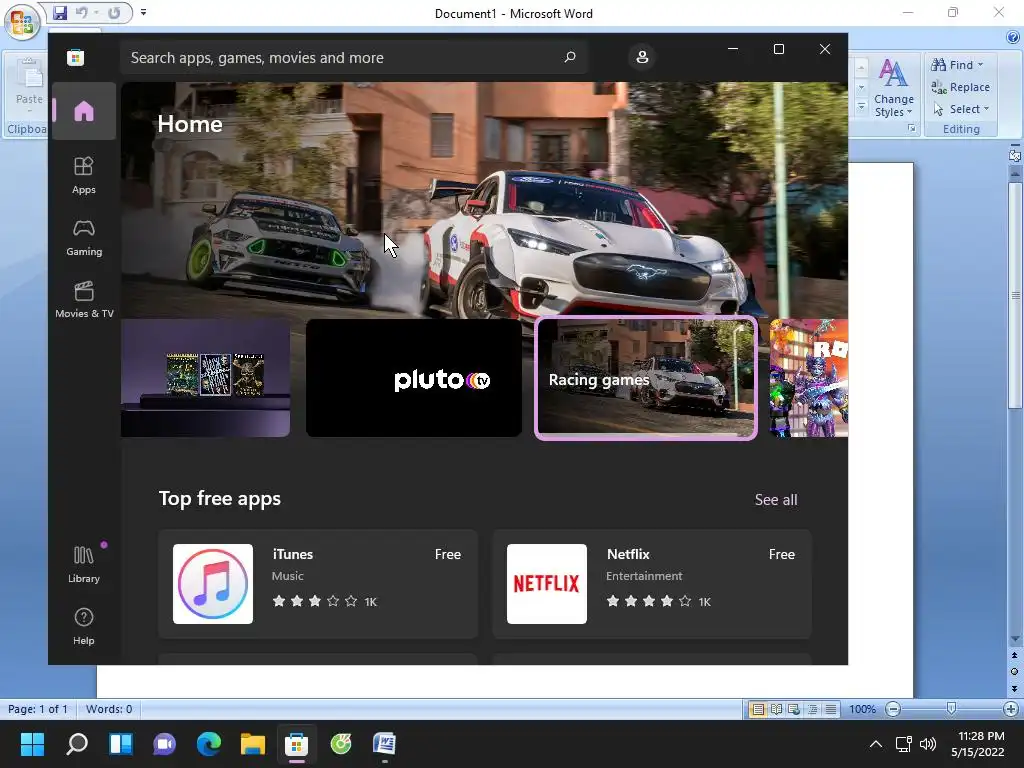Screen dimensions: 1024x768
Task: Click the Word icon on taskbar
Action: (x=385, y=744)
